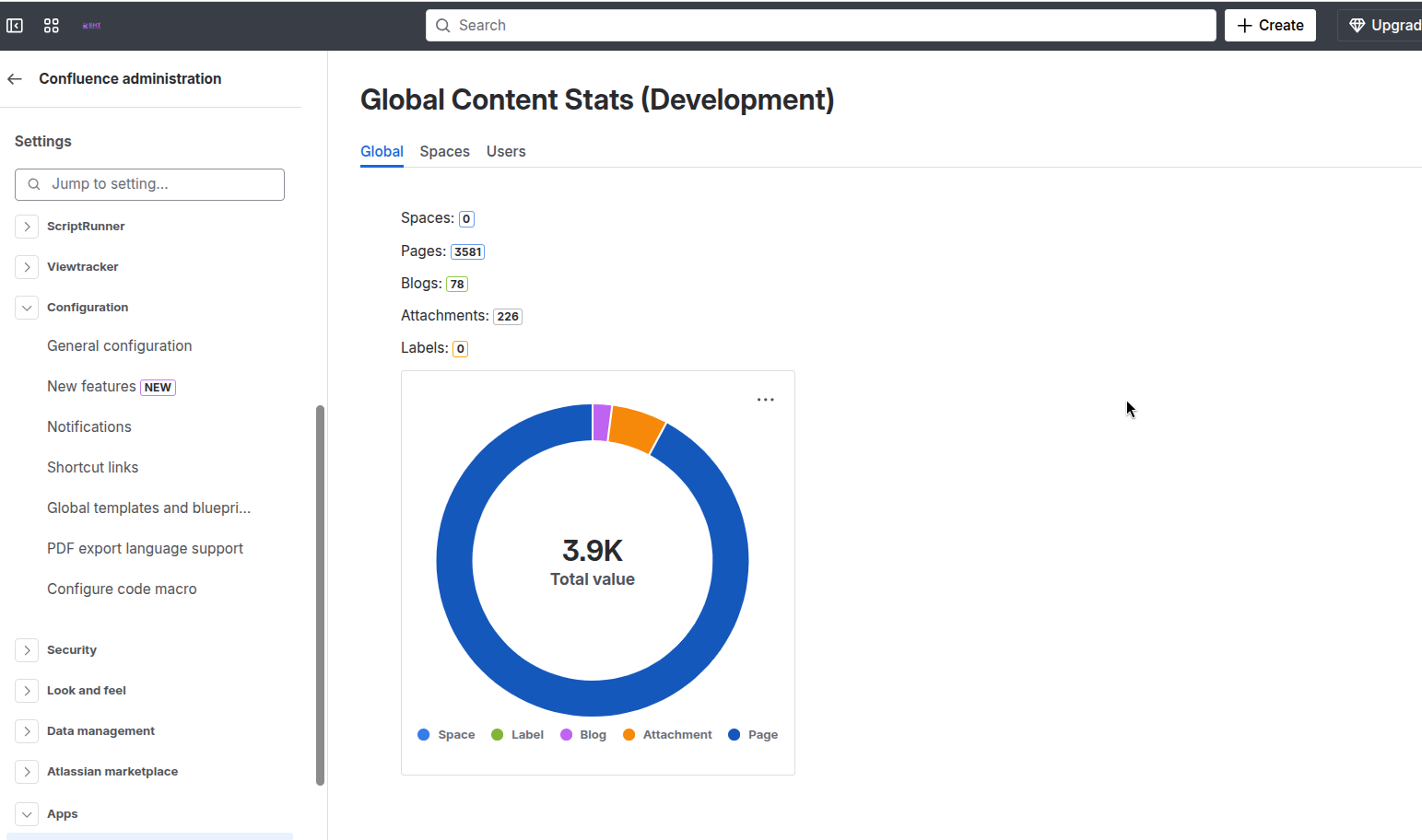
Task: Click the Create button
Action: pyautogui.click(x=1269, y=26)
